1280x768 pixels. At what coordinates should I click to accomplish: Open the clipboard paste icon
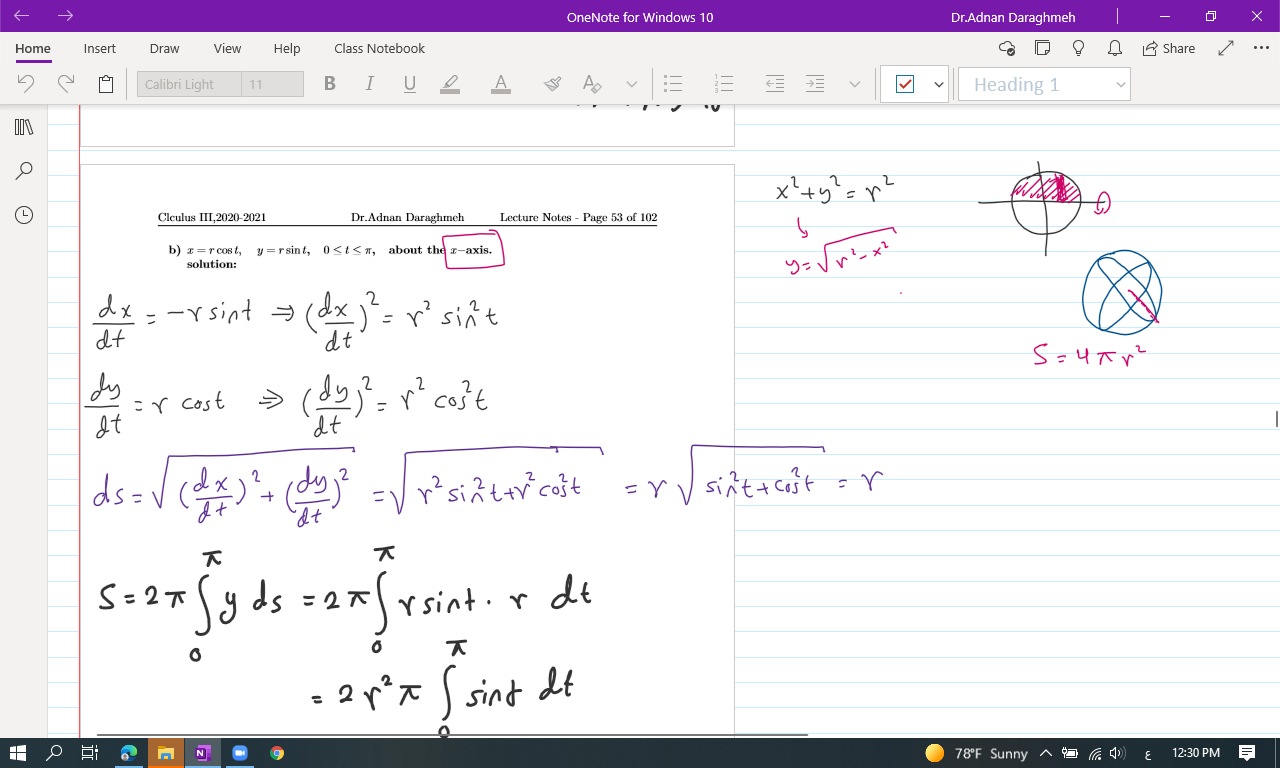[106, 85]
